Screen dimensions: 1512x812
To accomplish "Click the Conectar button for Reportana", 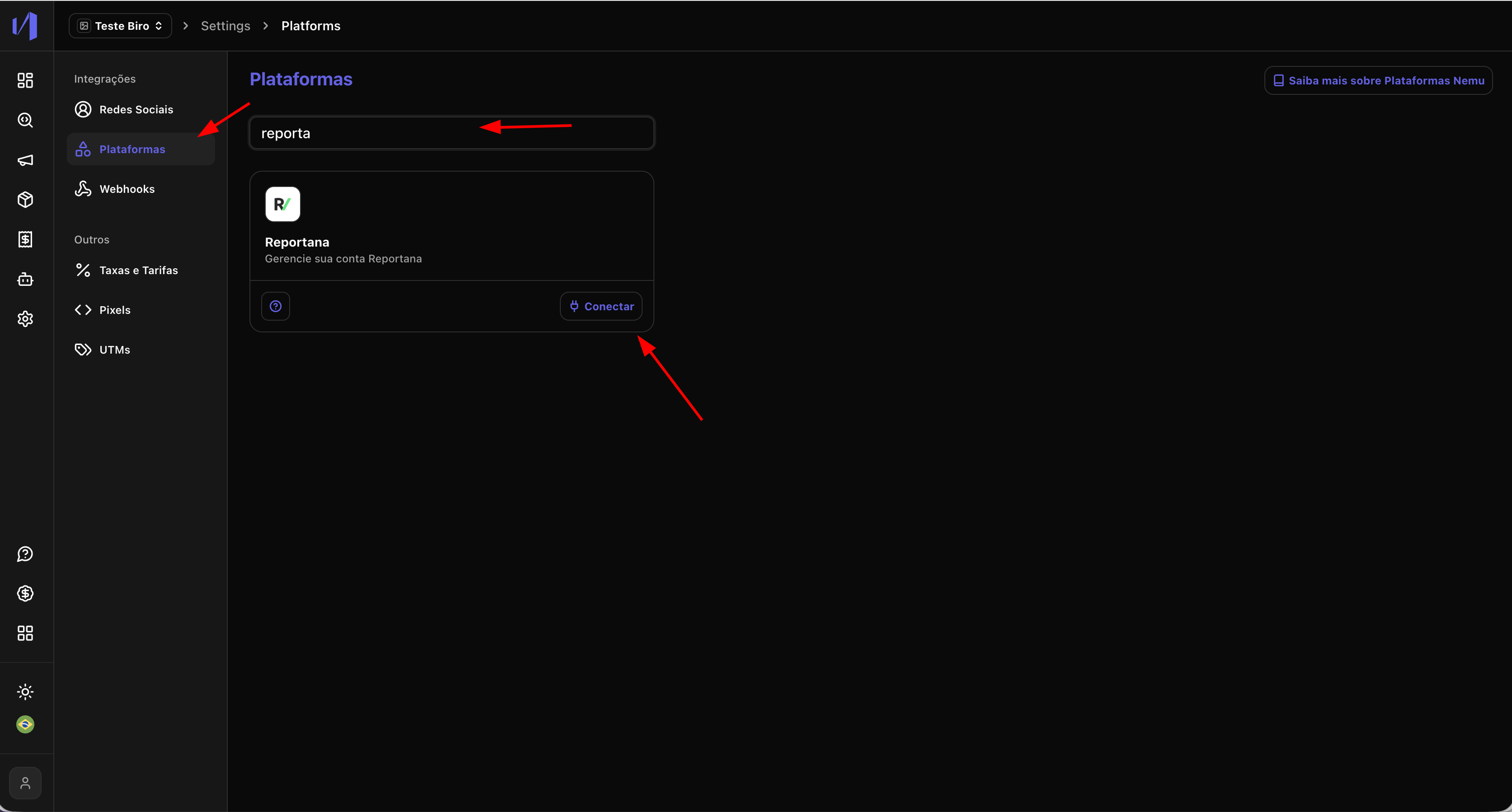I will pos(601,306).
